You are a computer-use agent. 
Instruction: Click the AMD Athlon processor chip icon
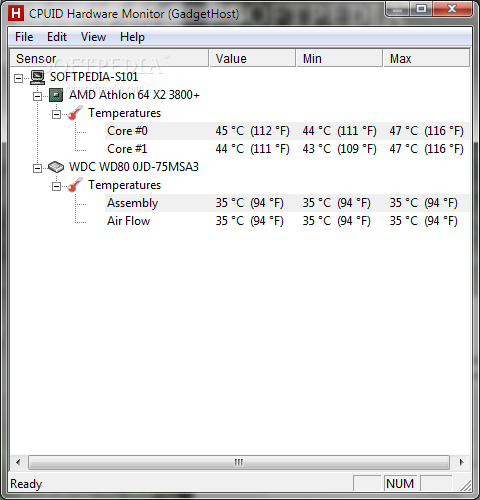(x=56, y=95)
